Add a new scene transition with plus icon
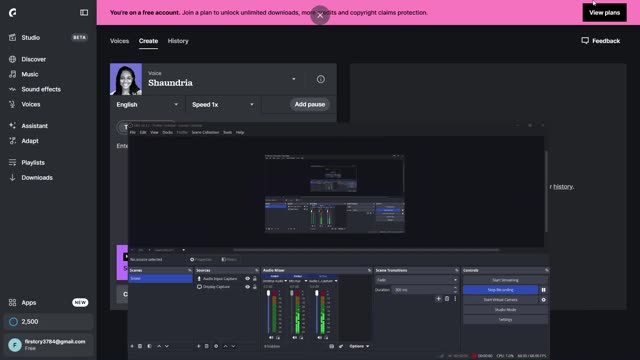 (438, 299)
